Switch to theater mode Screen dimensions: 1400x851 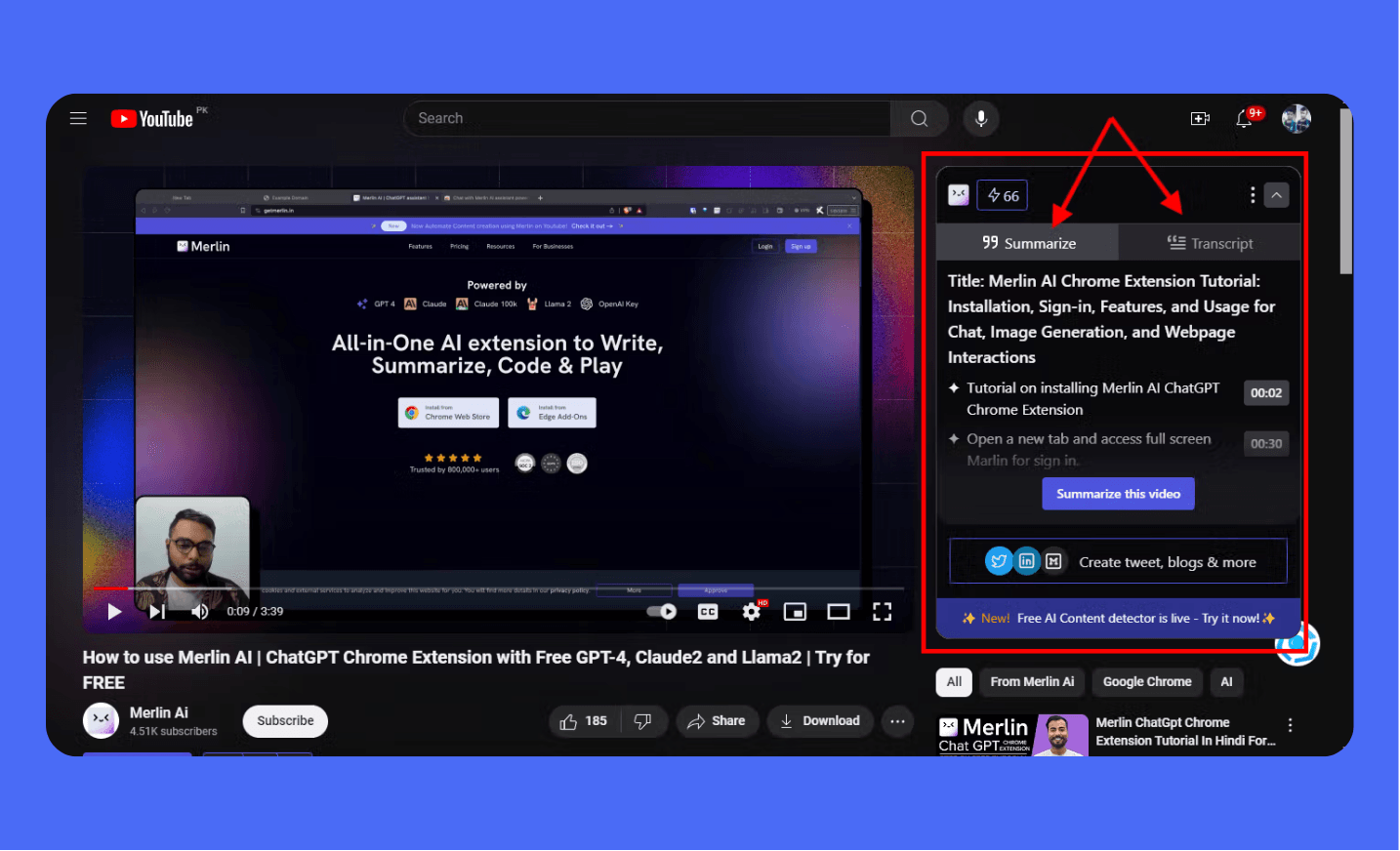(839, 612)
